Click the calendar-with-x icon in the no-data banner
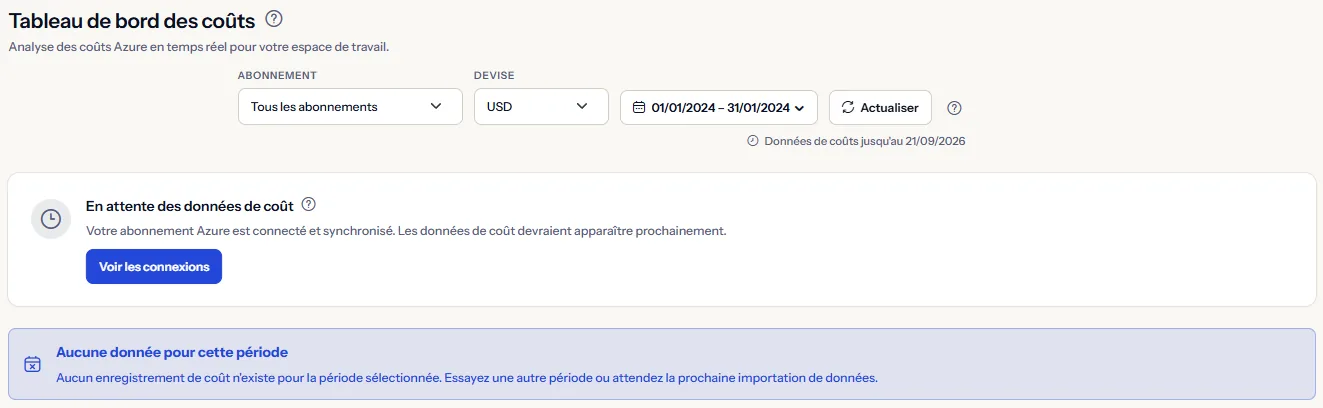 pyautogui.click(x=32, y=364)
